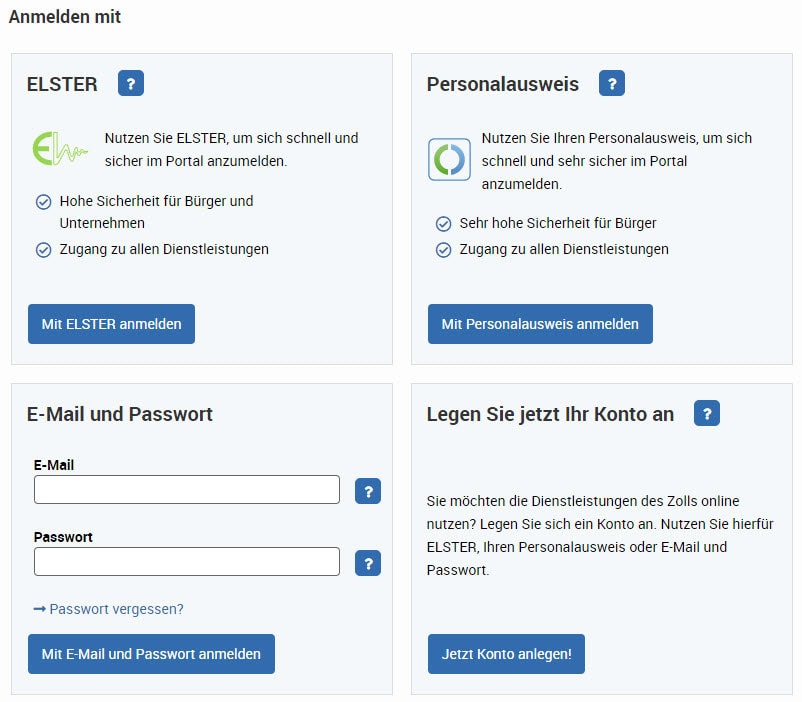Open help for the E-Mail field
This screenshot has height=702, width=802.
367,491
